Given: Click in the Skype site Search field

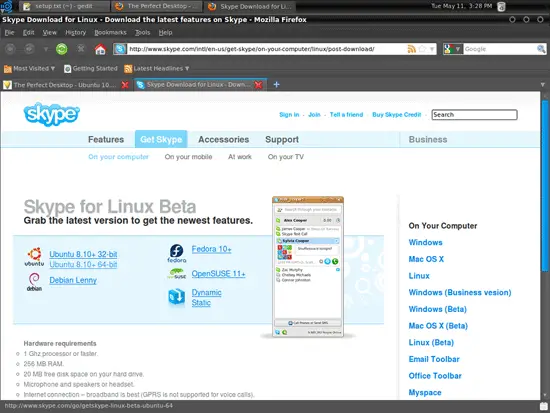Looking at the screenshot, I should click(474, 115).
